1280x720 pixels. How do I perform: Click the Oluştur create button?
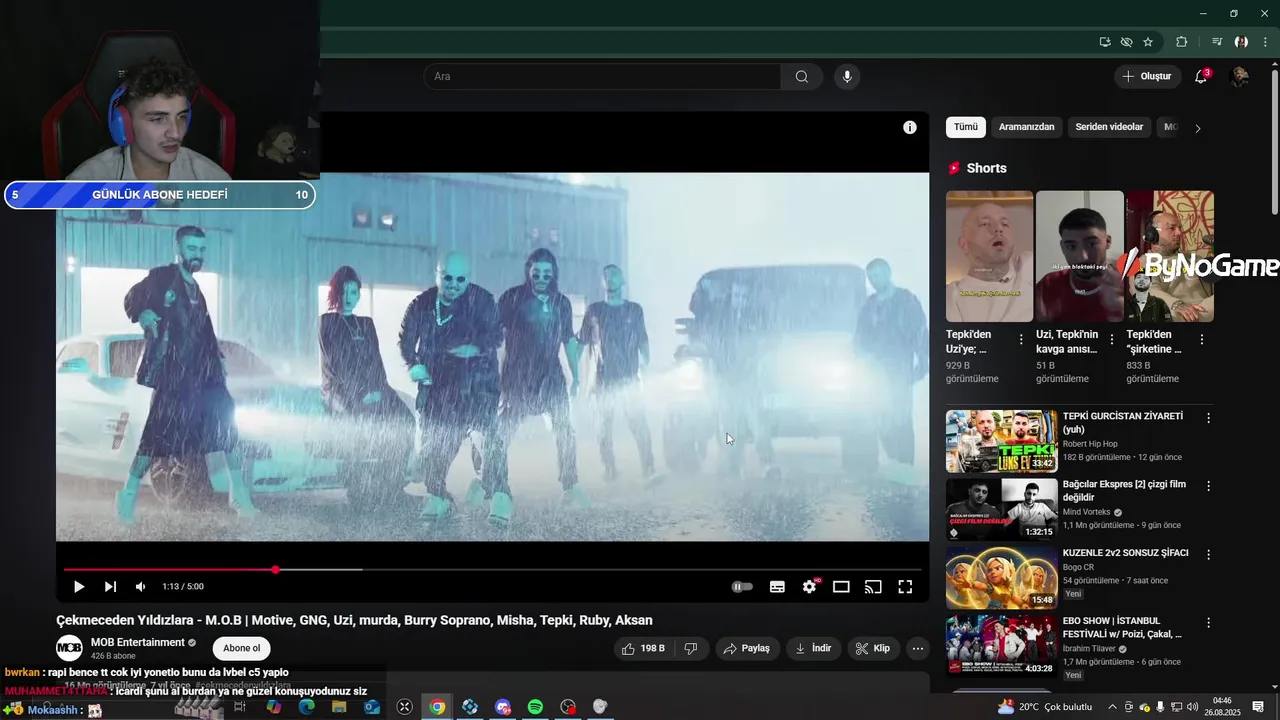click(1146, 77)
